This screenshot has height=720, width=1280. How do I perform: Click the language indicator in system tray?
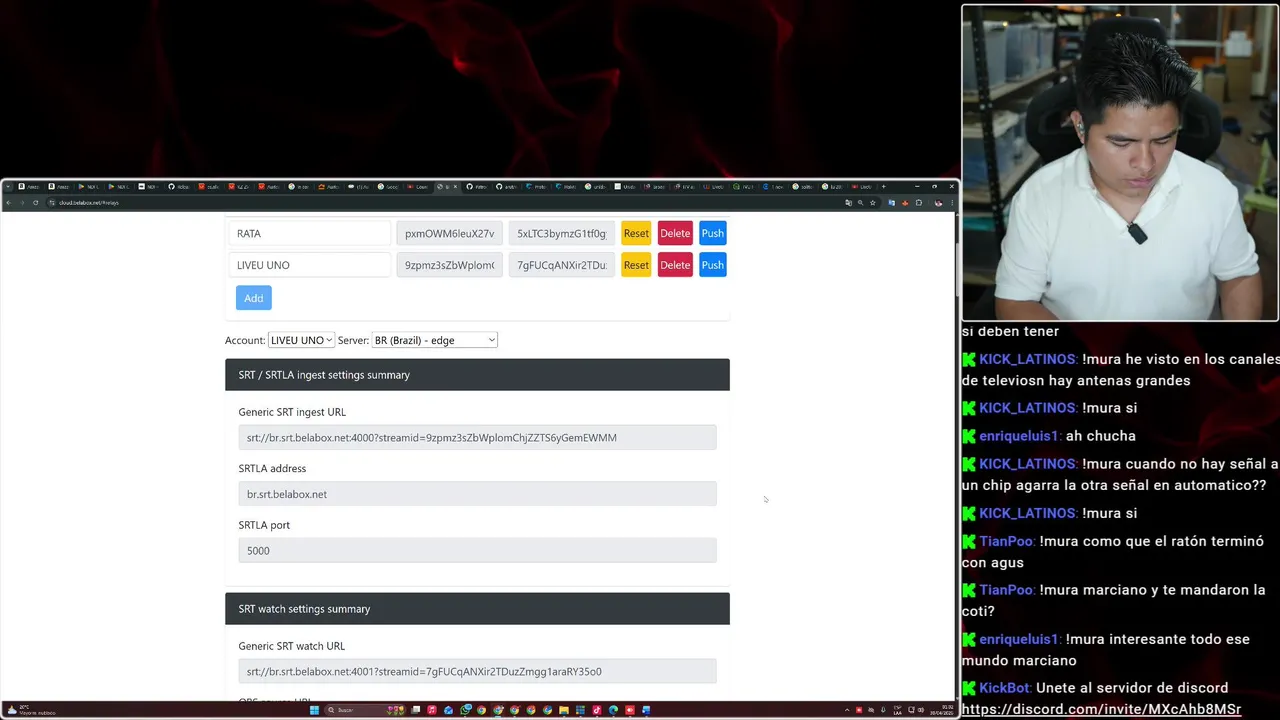pos(898,710)
